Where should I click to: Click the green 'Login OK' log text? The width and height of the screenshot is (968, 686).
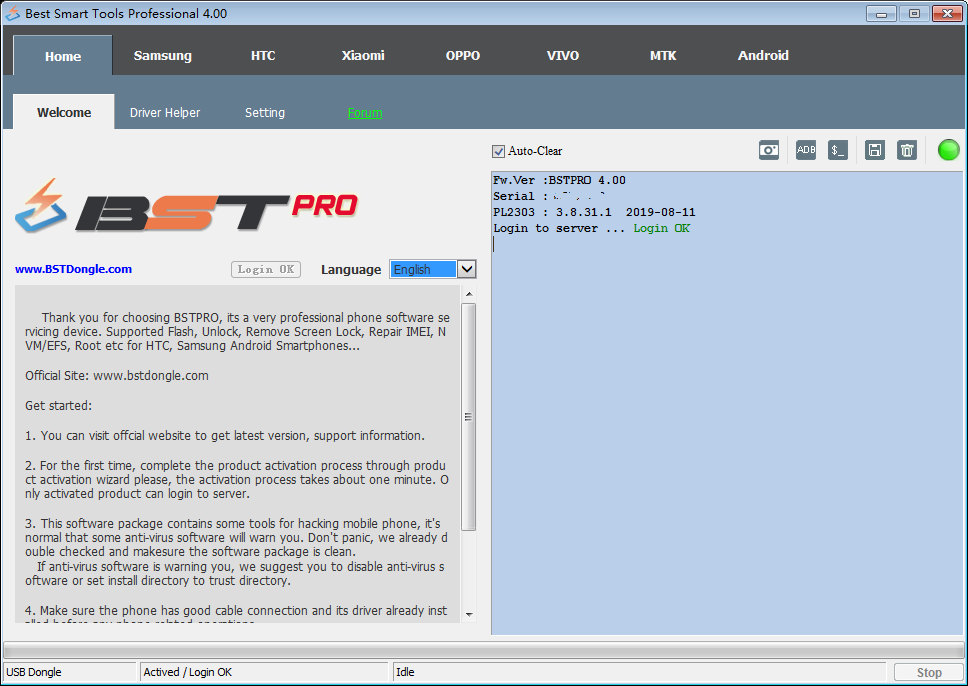coord(662,228)
